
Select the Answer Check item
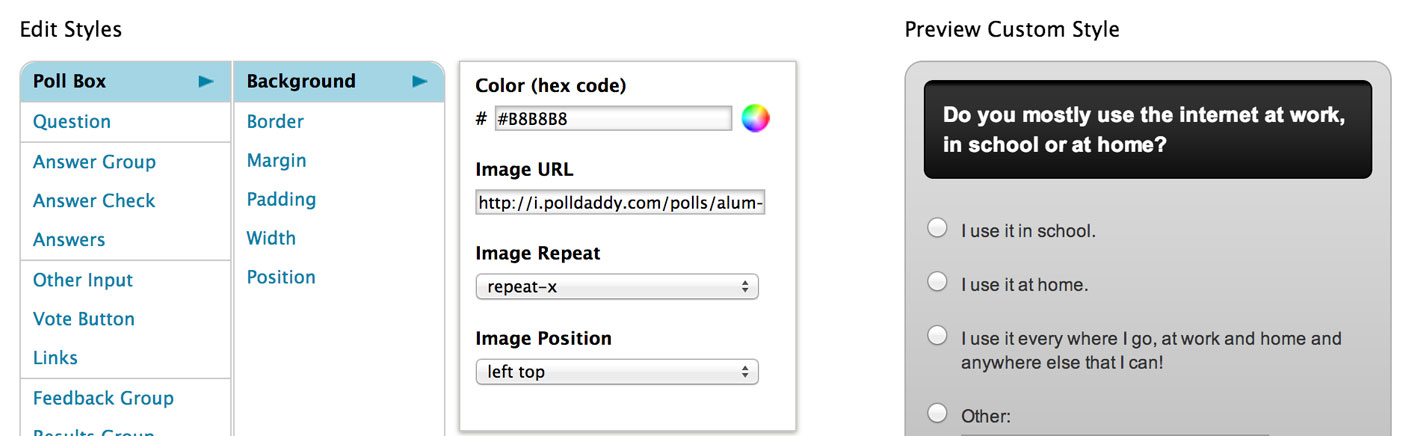click(x=94, y=201)
